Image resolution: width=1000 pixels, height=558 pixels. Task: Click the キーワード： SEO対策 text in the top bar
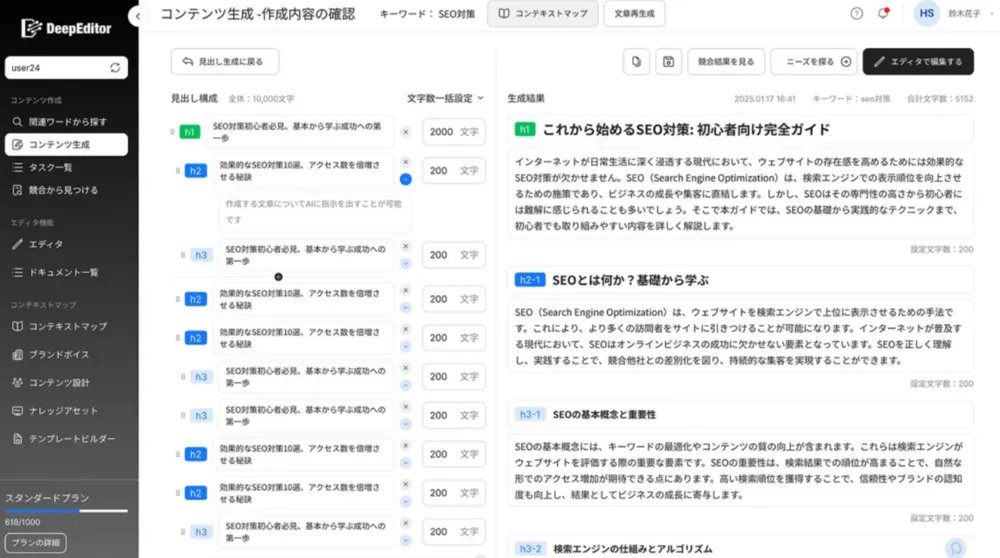427,14
